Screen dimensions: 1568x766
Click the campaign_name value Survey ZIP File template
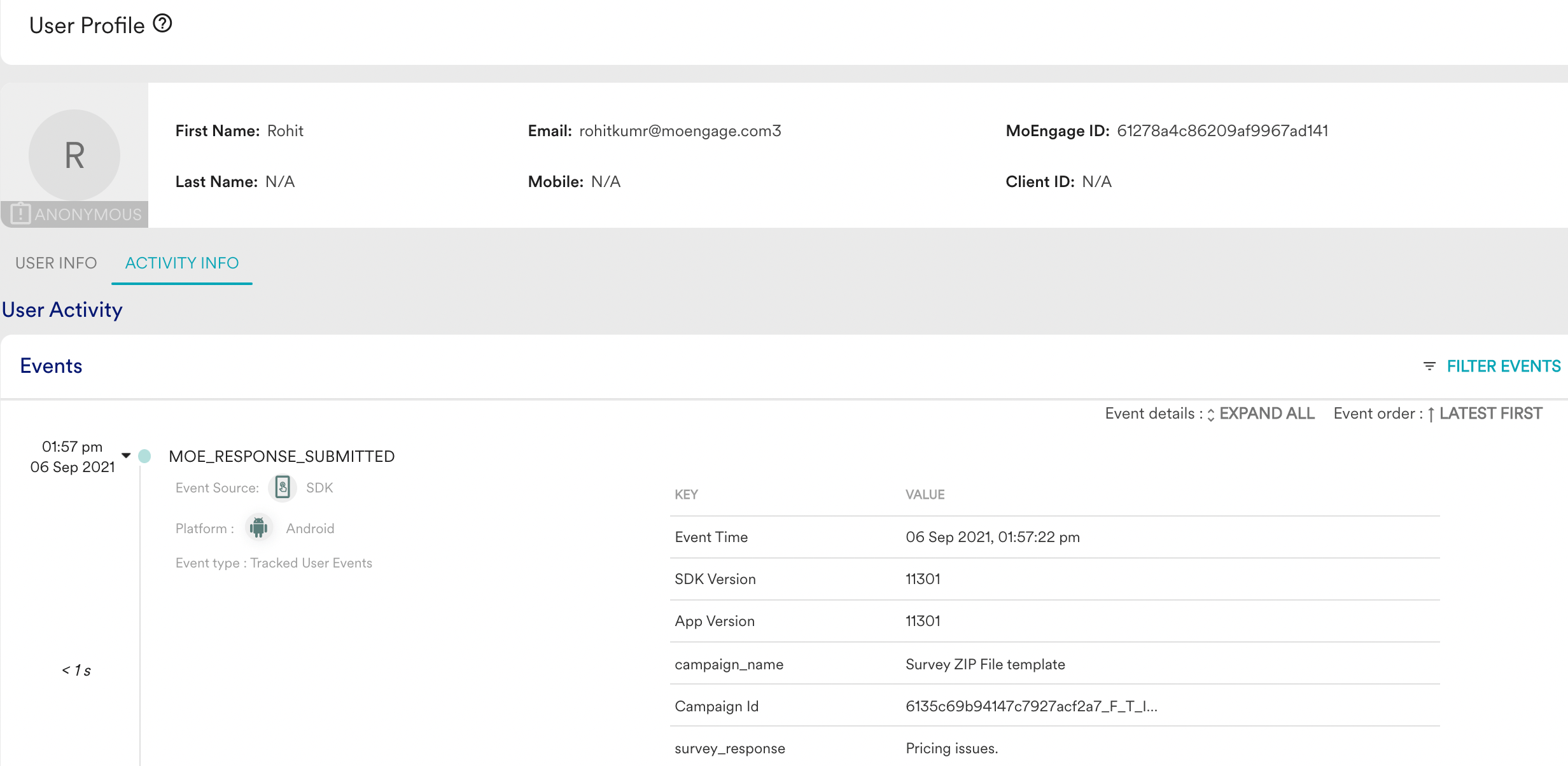click(x=985, y=664)
